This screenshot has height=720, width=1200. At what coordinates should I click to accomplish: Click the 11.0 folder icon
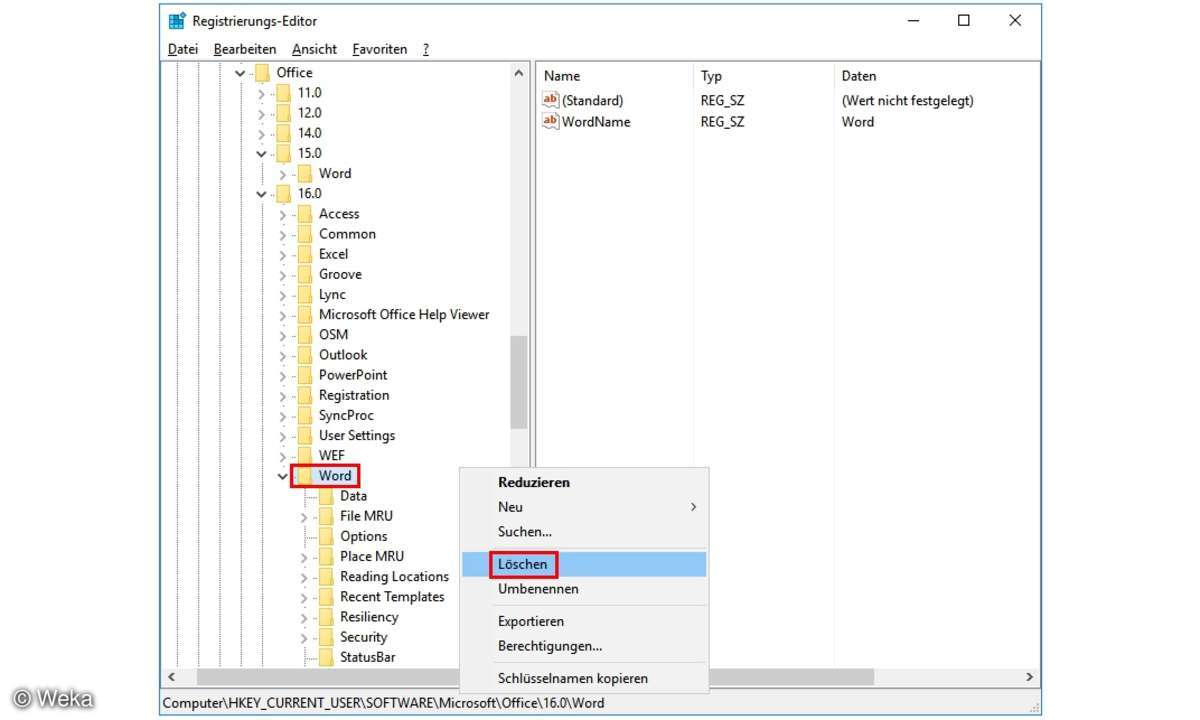coord(283,93)
